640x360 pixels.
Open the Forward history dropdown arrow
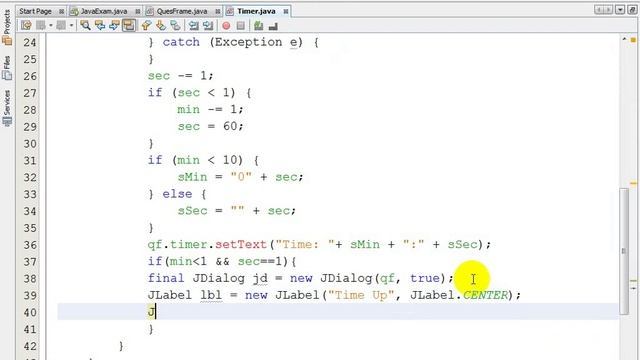[x=71, y=26]
